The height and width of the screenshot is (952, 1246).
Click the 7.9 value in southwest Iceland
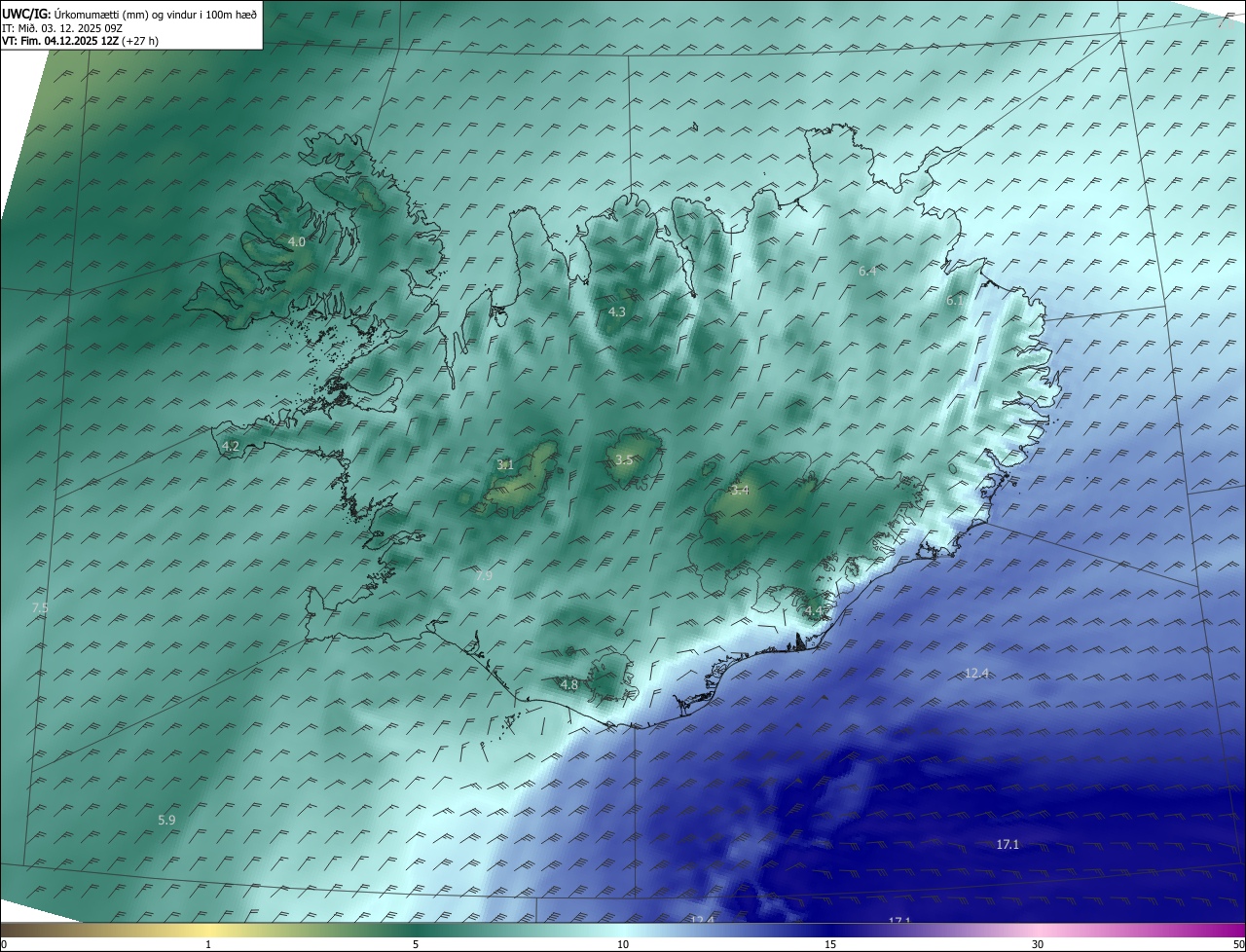point(484,576)
